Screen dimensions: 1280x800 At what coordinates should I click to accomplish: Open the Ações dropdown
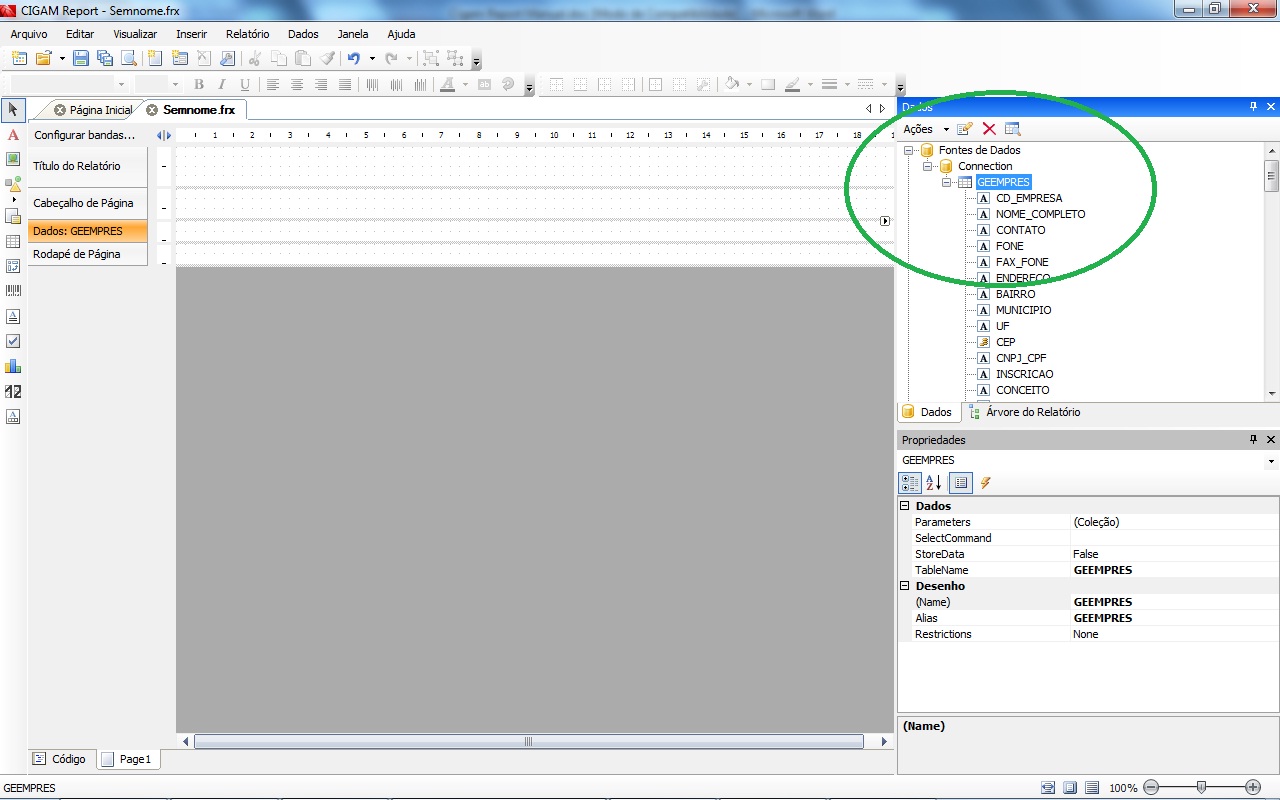point(926,129)
